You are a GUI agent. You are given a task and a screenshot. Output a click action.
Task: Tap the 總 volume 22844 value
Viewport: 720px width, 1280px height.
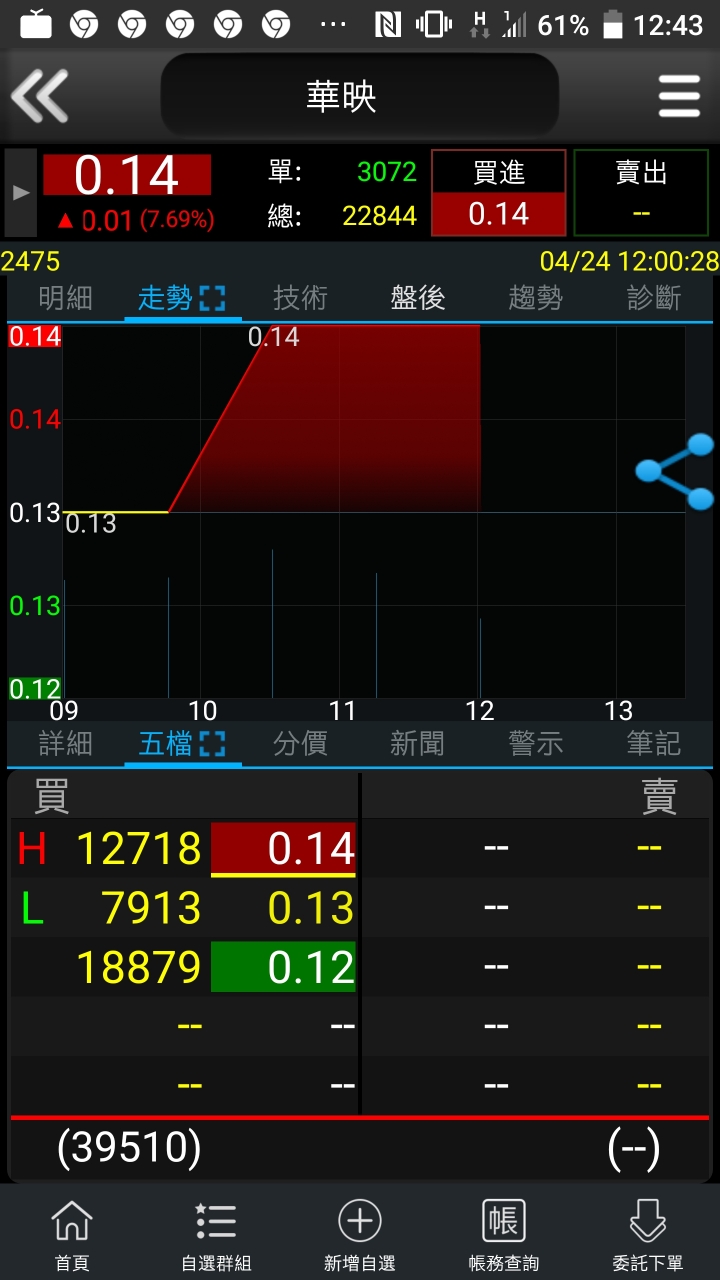pos(380,215)
